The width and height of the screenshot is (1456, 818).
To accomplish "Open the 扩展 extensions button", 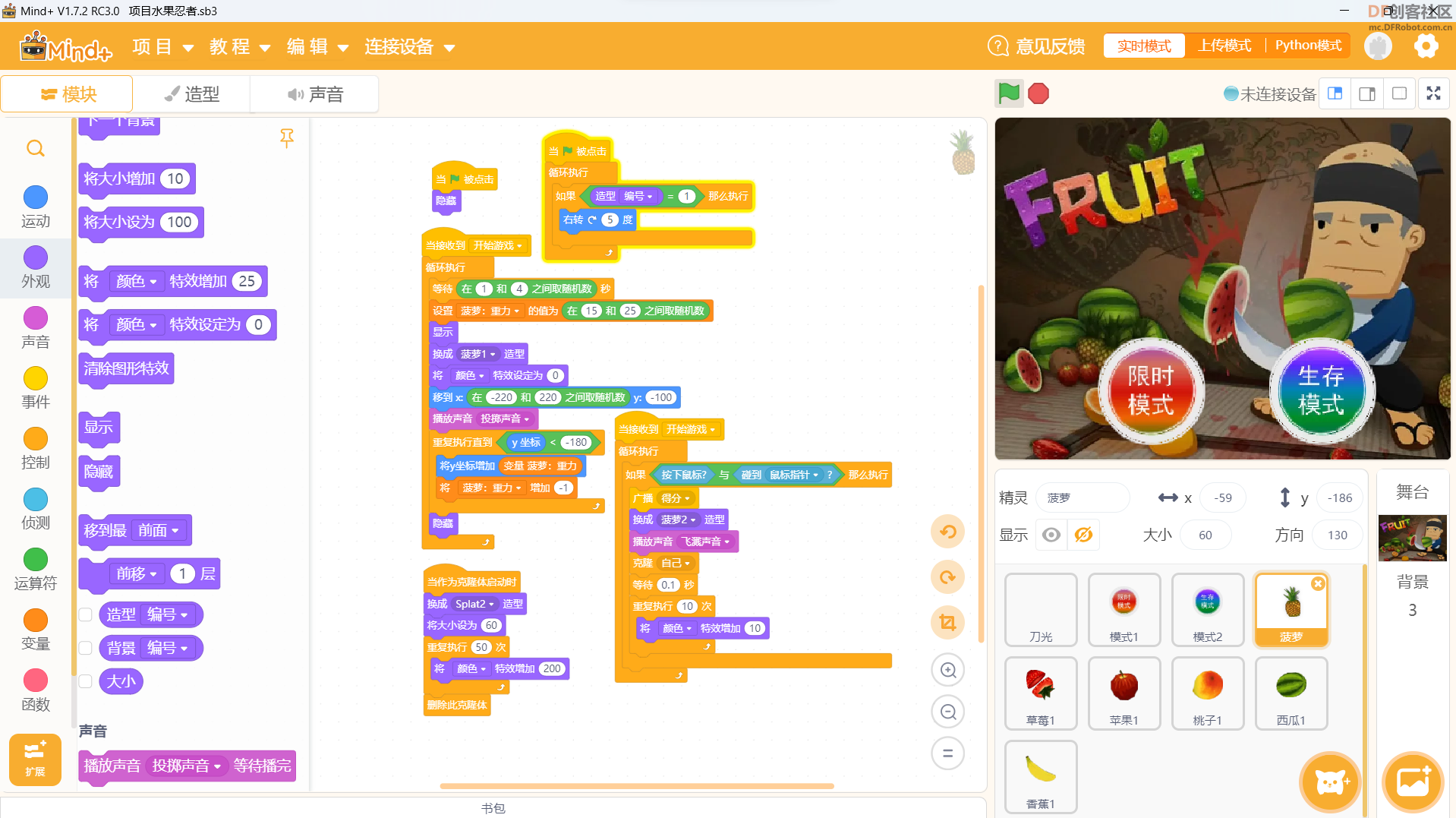I will [35, 760].
